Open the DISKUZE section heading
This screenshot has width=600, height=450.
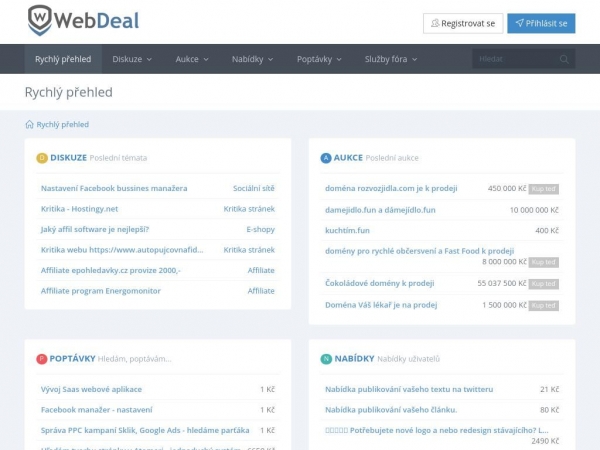(x=68, y=158)
